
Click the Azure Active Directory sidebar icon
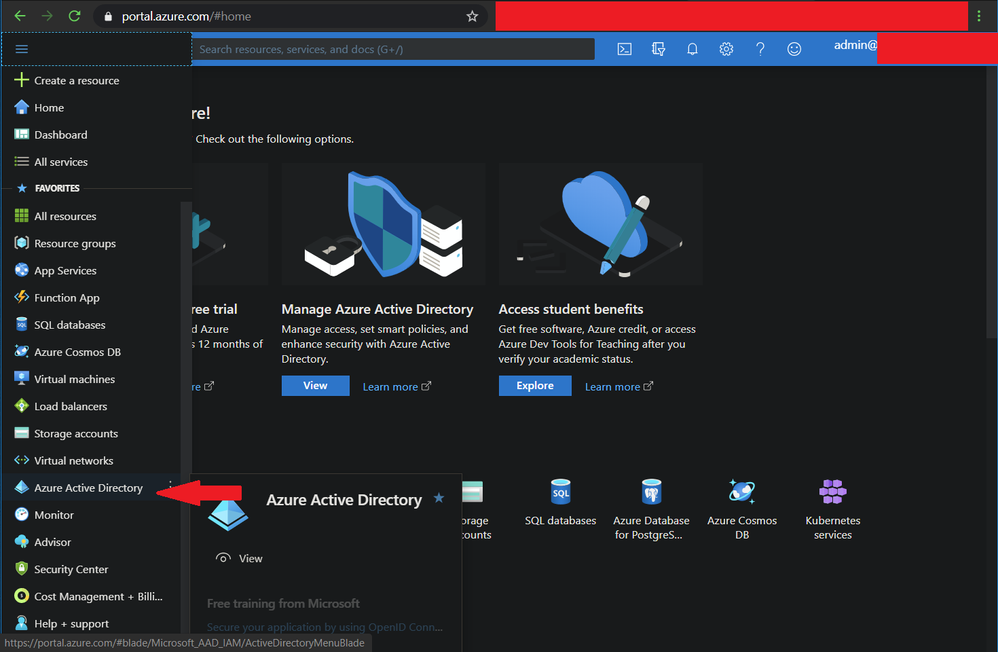22,487
